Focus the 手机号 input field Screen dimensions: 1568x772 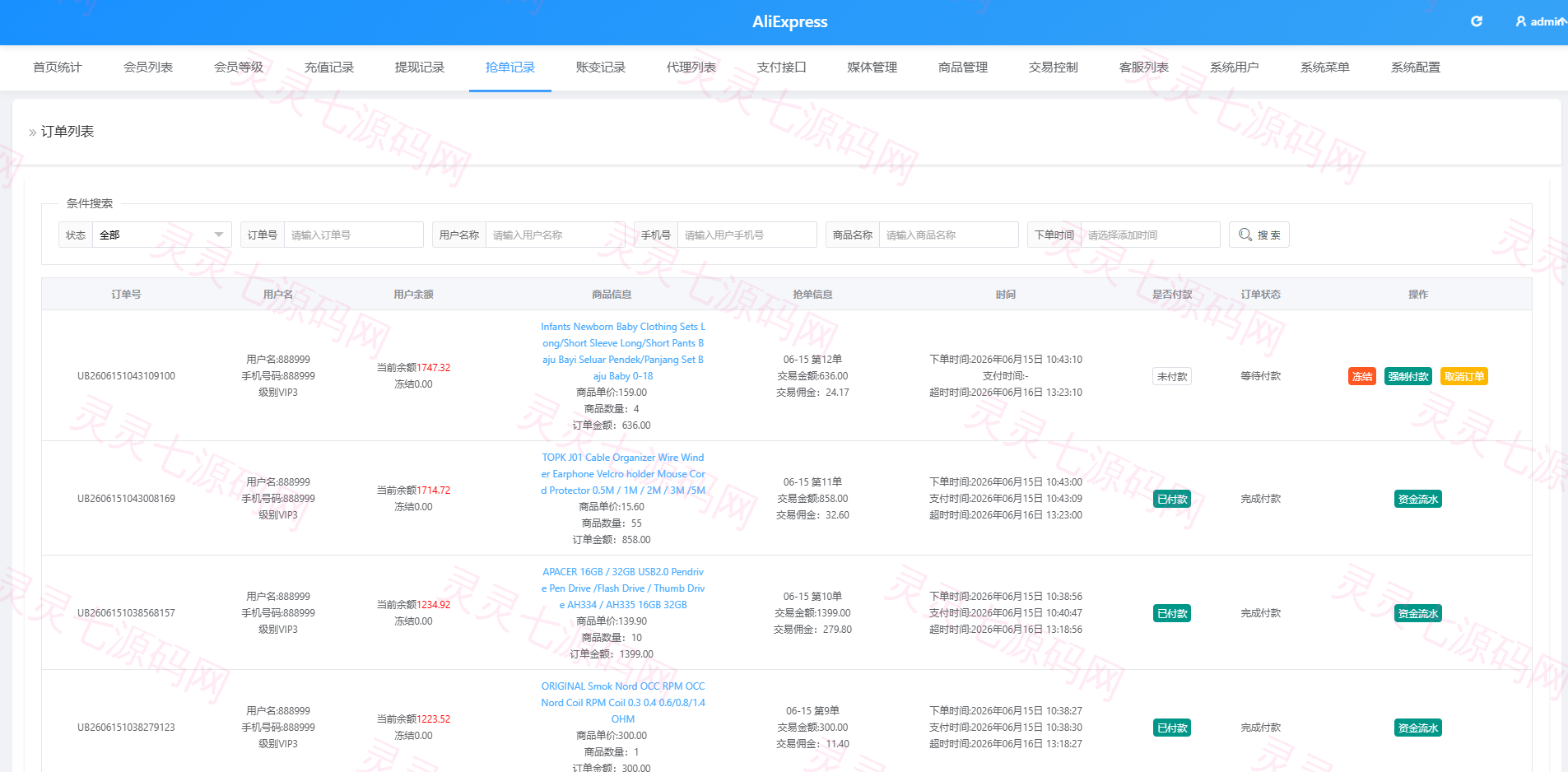point(747,235)
